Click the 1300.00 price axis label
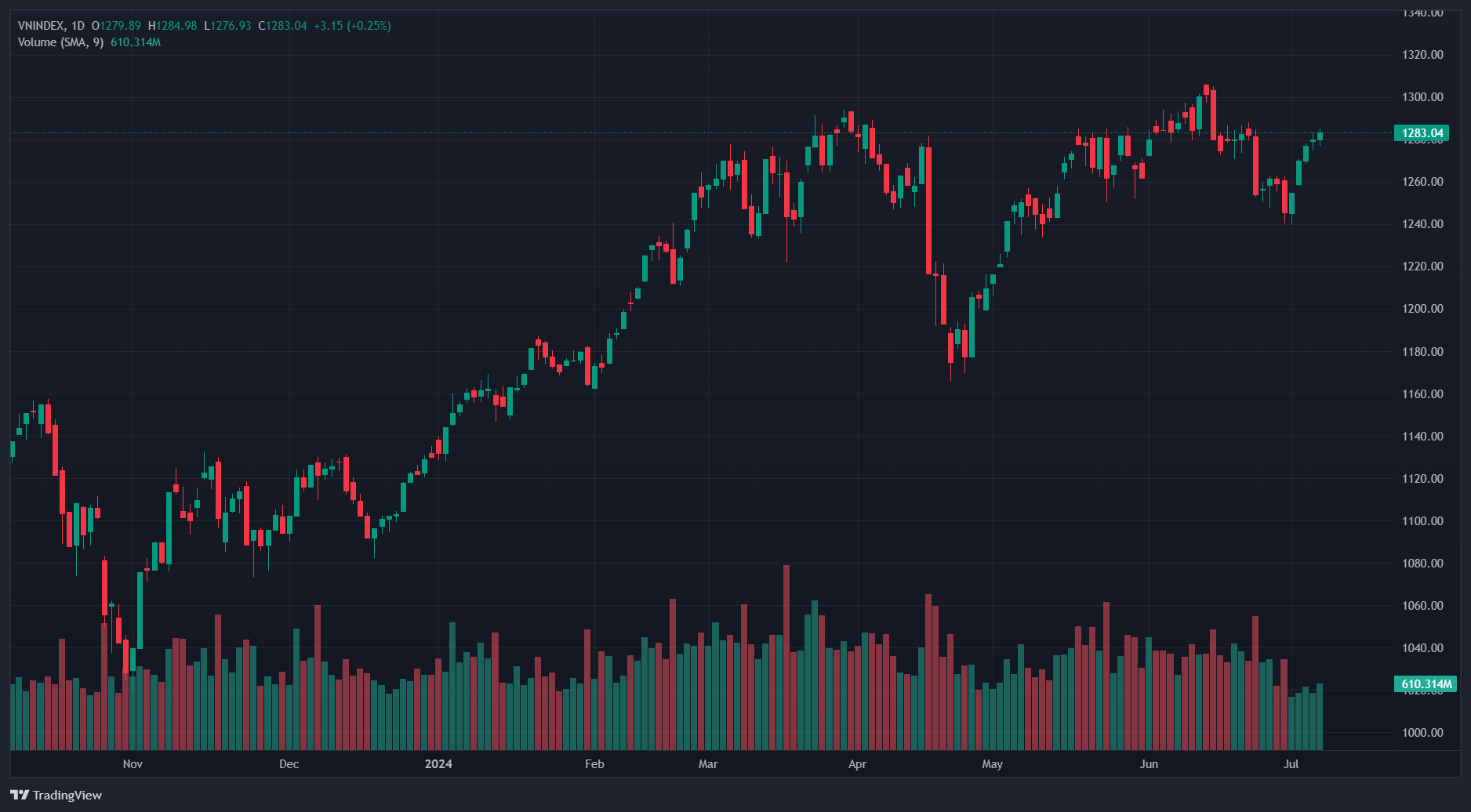The image size is (1471, 812). pos(1422,97)
